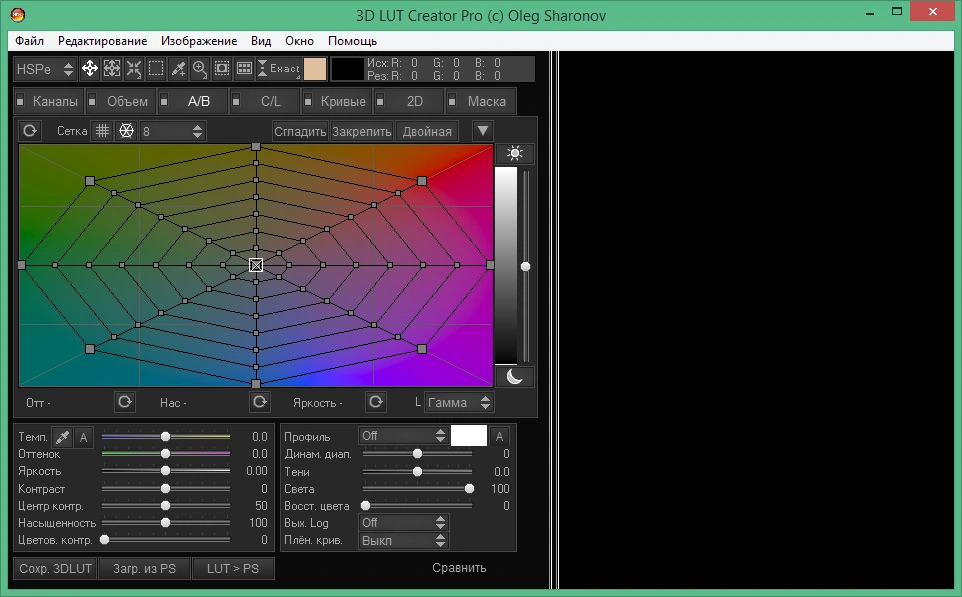The image size is (962, 597).
Task: Open the color chart grid icon
Action: click(x=244, y=69)
